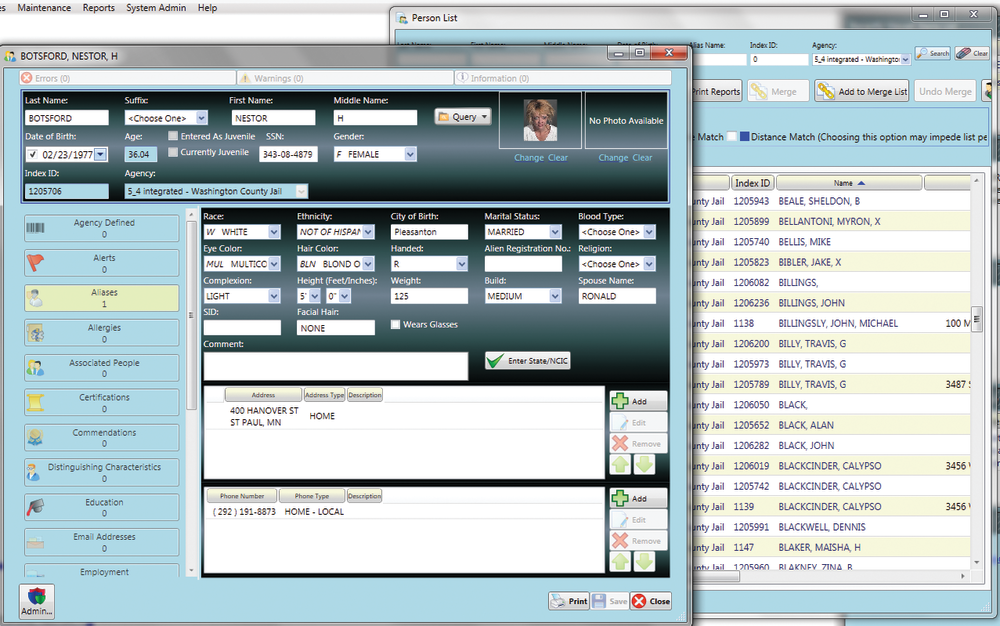Check the Entered As Juvenile box
The width and height of the screenshot is (1000, 626).
coord(174,136)
